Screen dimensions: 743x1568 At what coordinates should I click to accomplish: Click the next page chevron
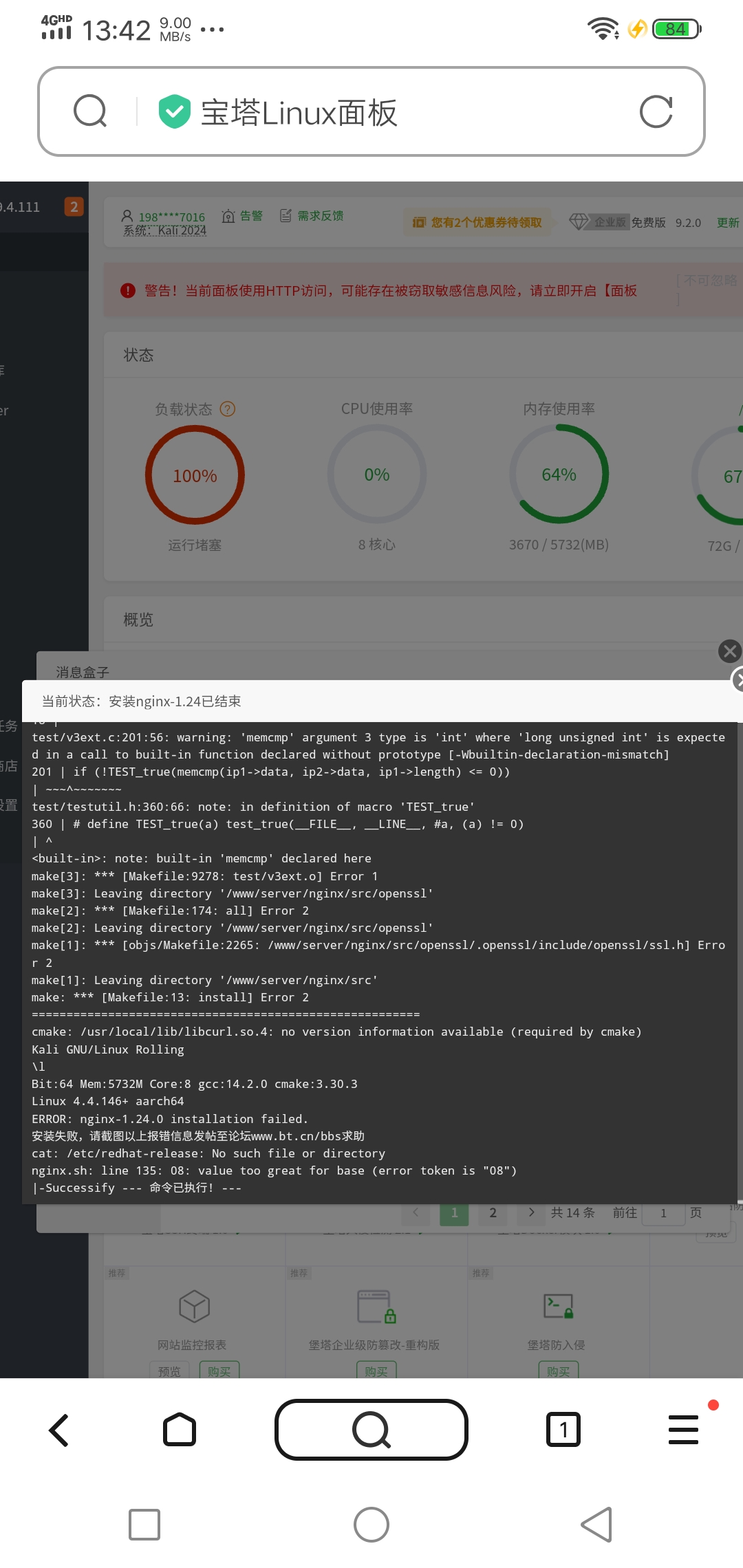[x=531, y=1212]
